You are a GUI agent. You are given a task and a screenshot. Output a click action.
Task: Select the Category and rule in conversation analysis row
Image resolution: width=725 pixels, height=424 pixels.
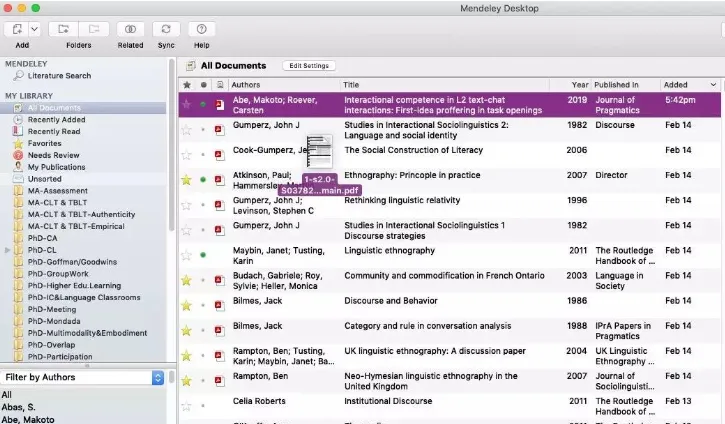click(x=449, y=331)
